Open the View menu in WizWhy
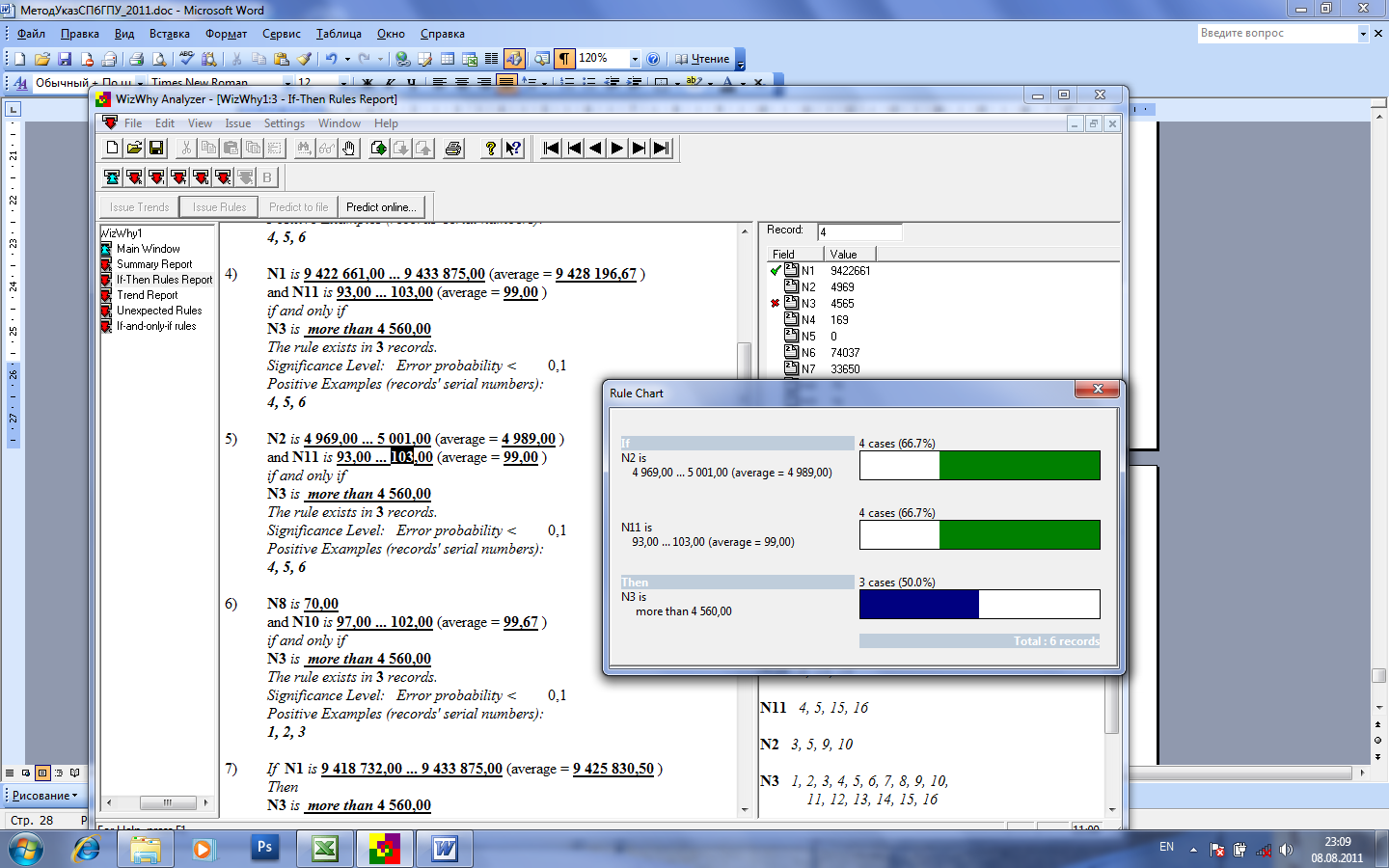 click(200, 123)
